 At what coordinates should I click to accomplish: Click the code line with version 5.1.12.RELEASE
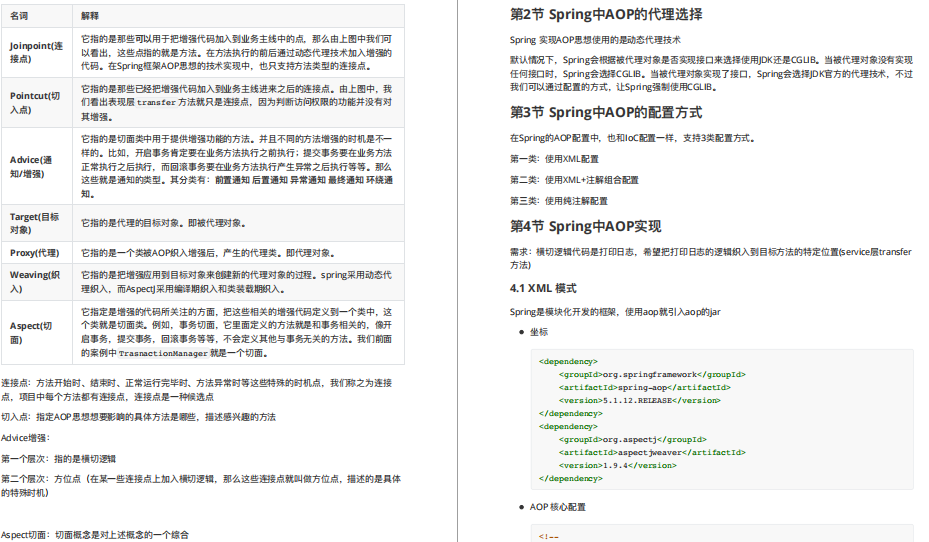[639, 400]
